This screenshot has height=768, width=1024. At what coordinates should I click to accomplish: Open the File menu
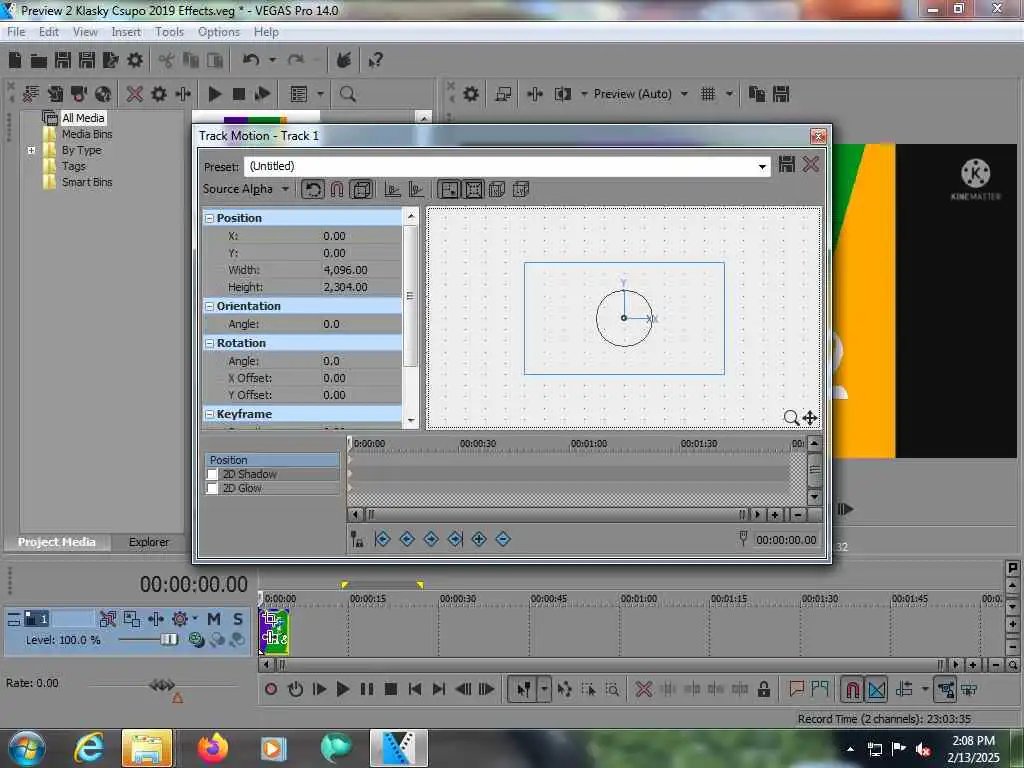[16, 32]
